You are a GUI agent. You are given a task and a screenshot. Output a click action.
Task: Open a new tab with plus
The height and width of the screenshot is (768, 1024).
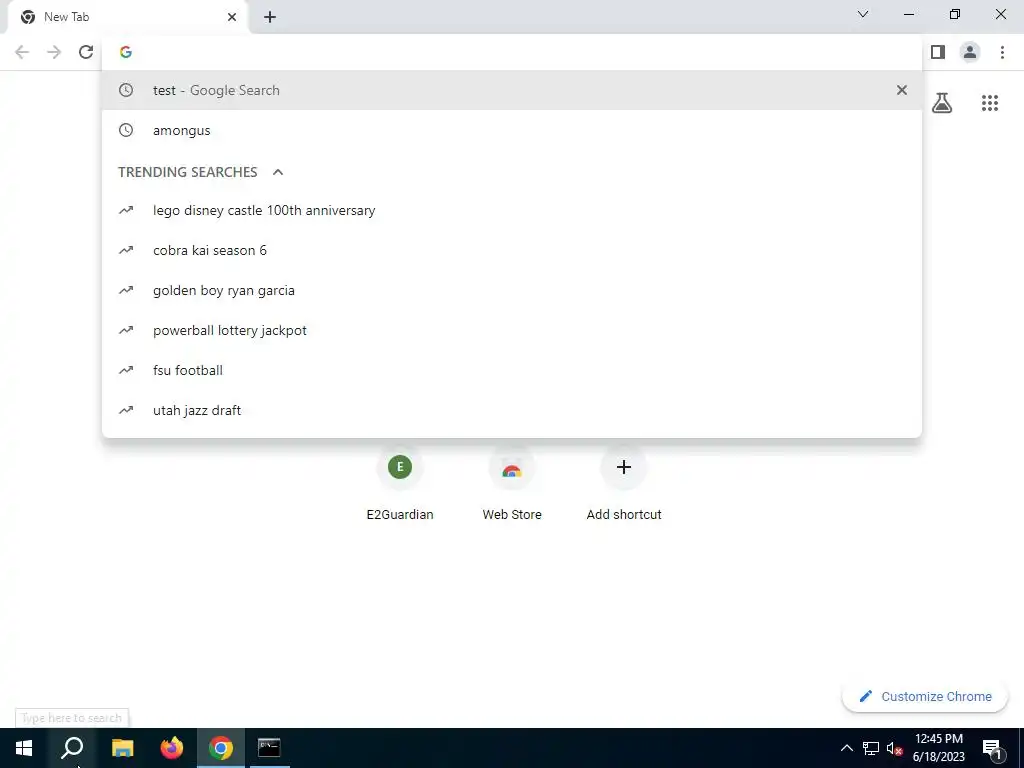[x=270, y=17]
